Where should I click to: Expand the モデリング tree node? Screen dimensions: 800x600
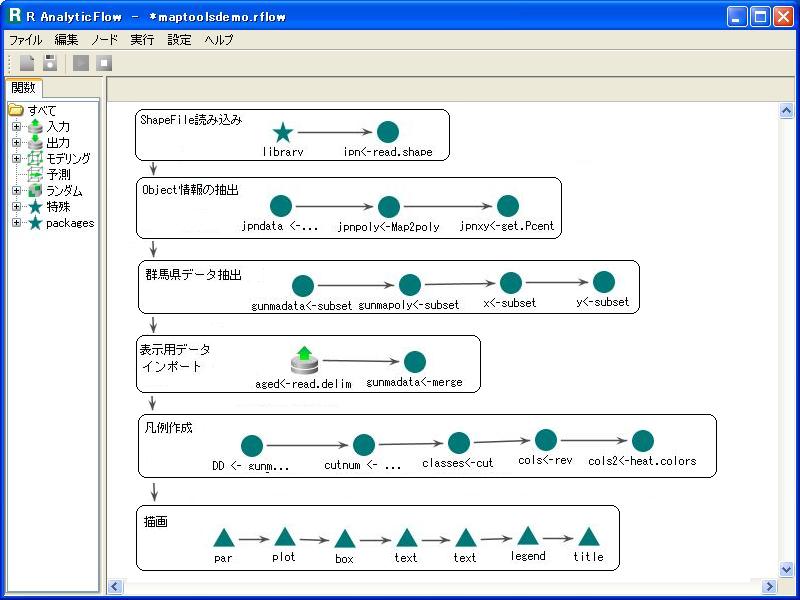tap(16, 159)
